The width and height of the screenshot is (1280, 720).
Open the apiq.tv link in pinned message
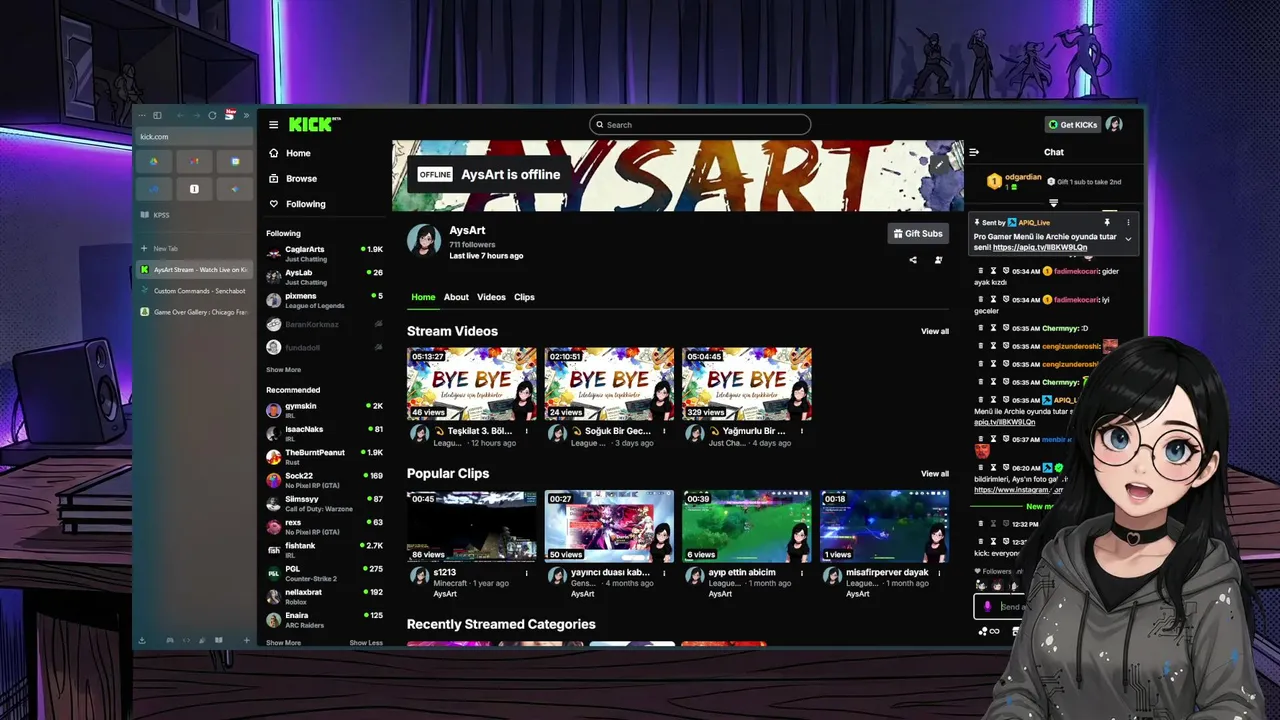click(x=1040, y=247)
